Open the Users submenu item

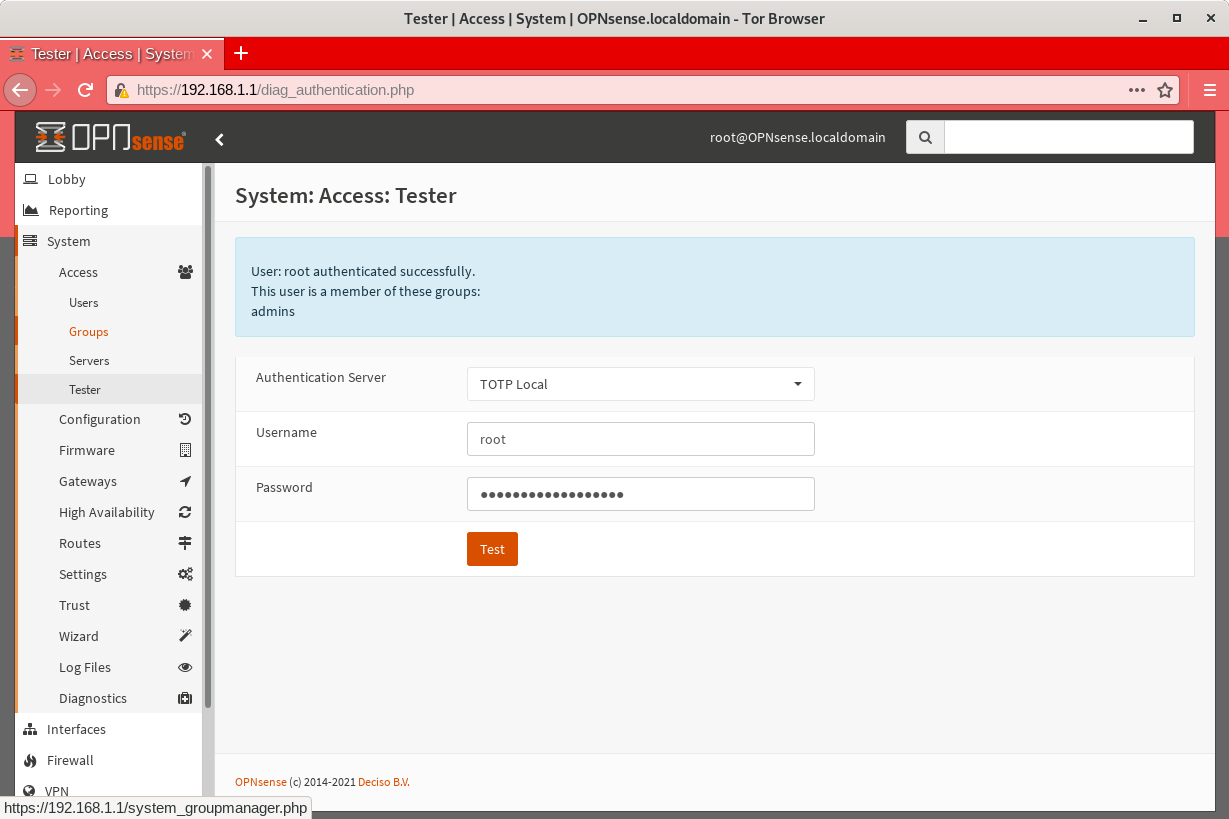point(84,303)
